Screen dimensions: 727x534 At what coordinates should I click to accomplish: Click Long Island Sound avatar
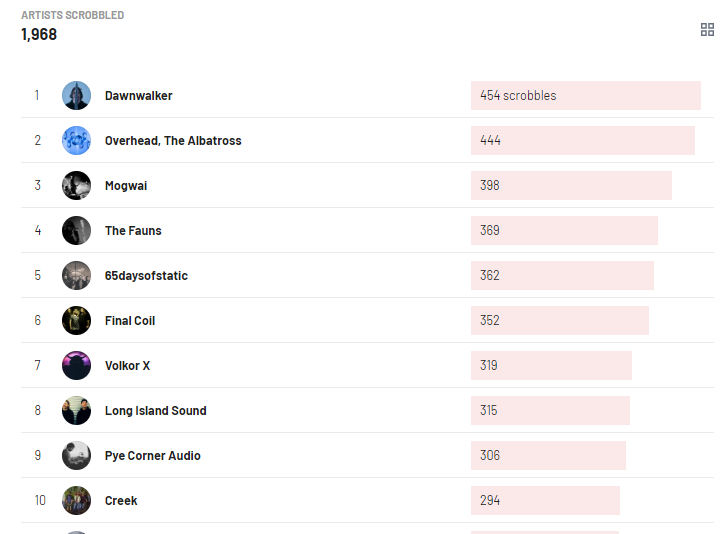(76, 411)
